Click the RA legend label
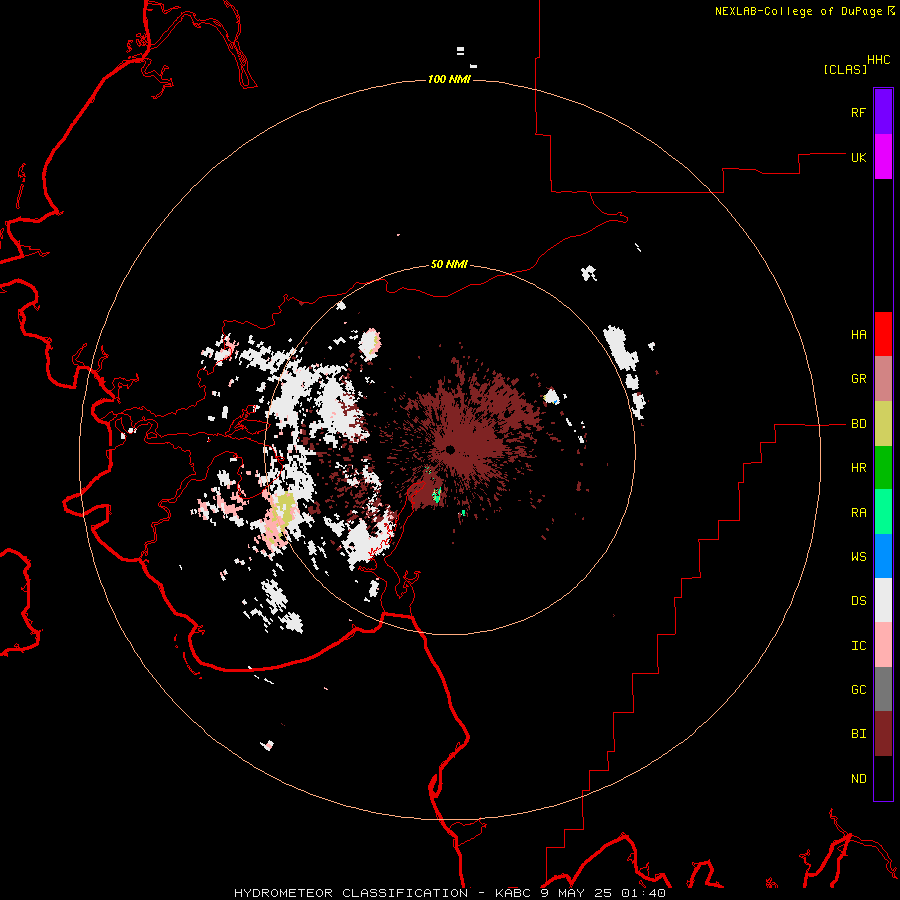Viewport: 900px width, 900px height. (858, 513)
